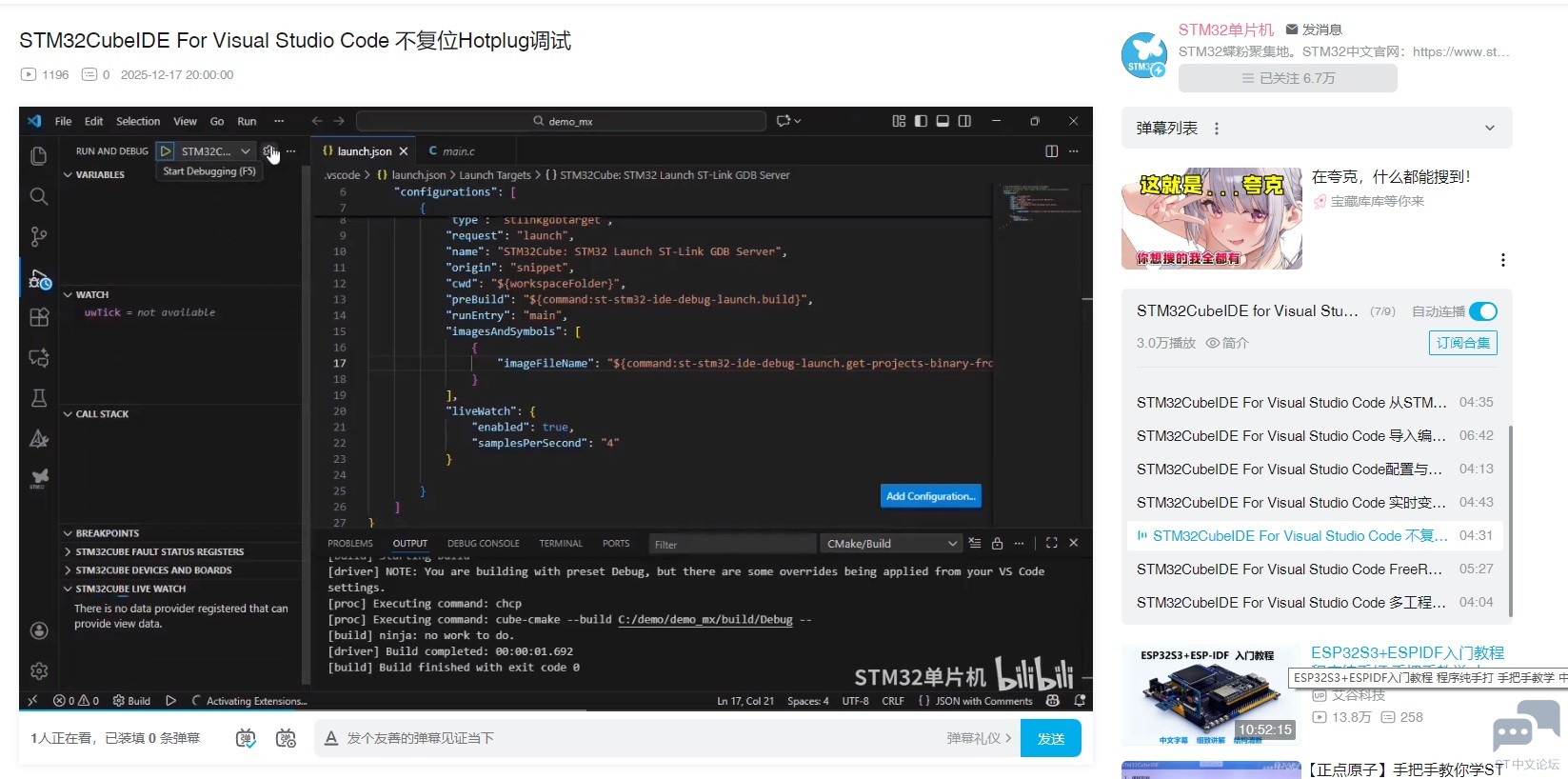Click the Add Configuration... button
Screen dimensions: 1568x779
tap(930, 496)
